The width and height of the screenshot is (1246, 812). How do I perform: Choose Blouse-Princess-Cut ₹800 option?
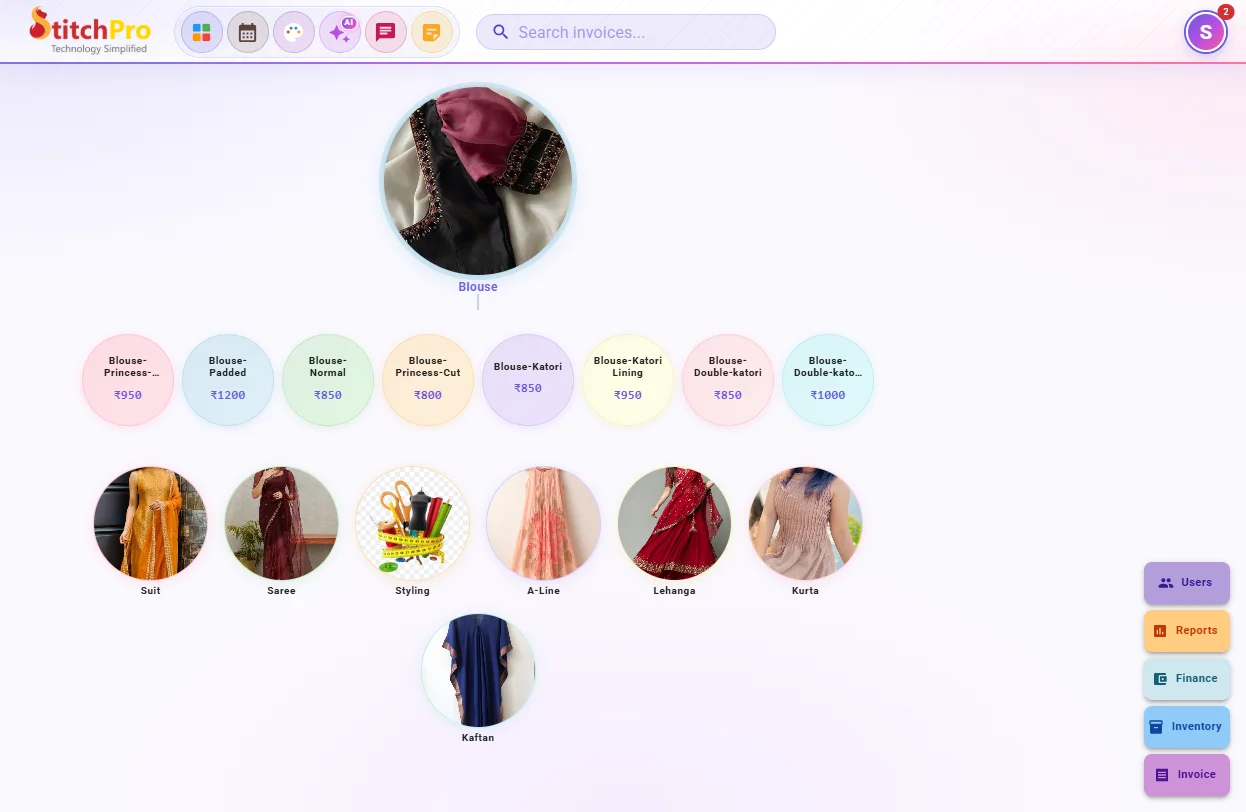click(x=428, y=380)
